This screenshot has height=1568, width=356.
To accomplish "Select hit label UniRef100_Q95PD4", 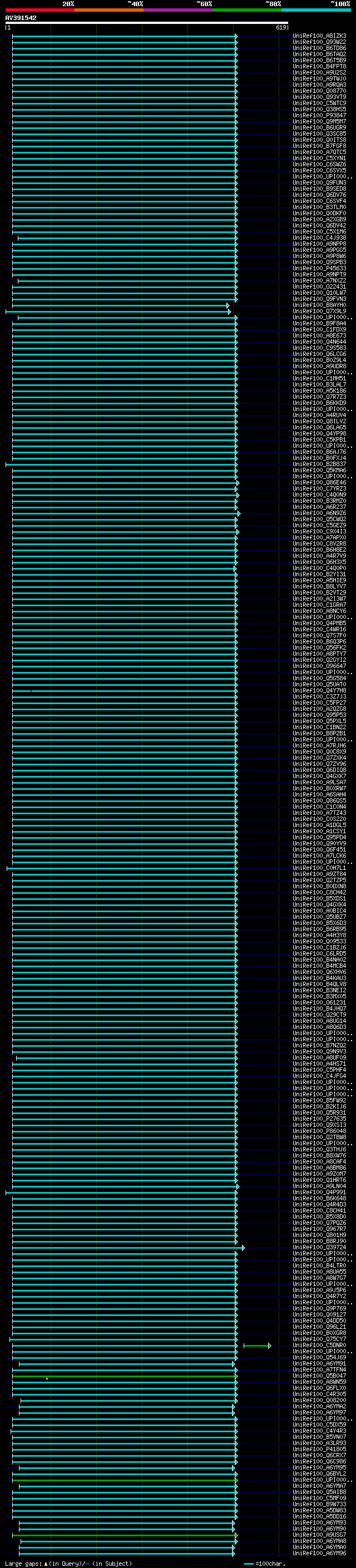I will pyautogui.click(x=319, y=838).
